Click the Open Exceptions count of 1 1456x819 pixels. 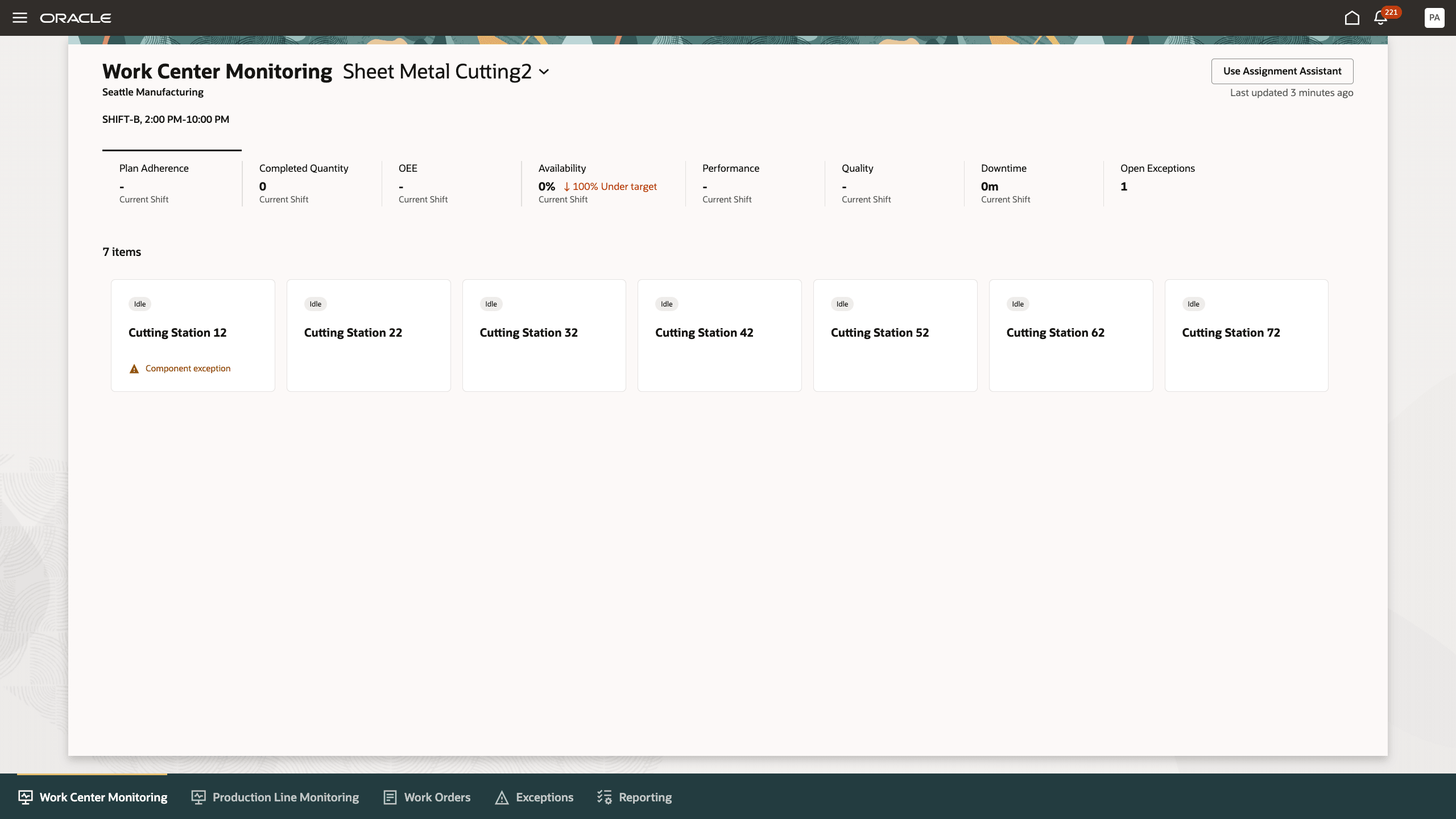click(x=1123, y=186)
